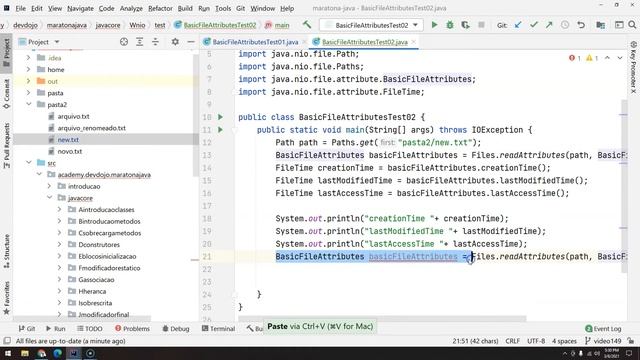Hide the Project panel minus icon
The width and height of the screenshot is (640, 360).
(191, 42)
